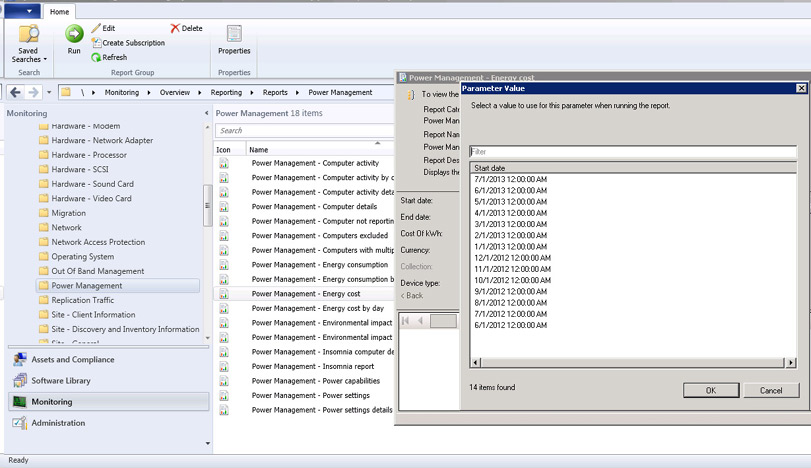Select start date 7/1/2013 12:00:00 AM

pyautogui.click(x=510, y=179)
